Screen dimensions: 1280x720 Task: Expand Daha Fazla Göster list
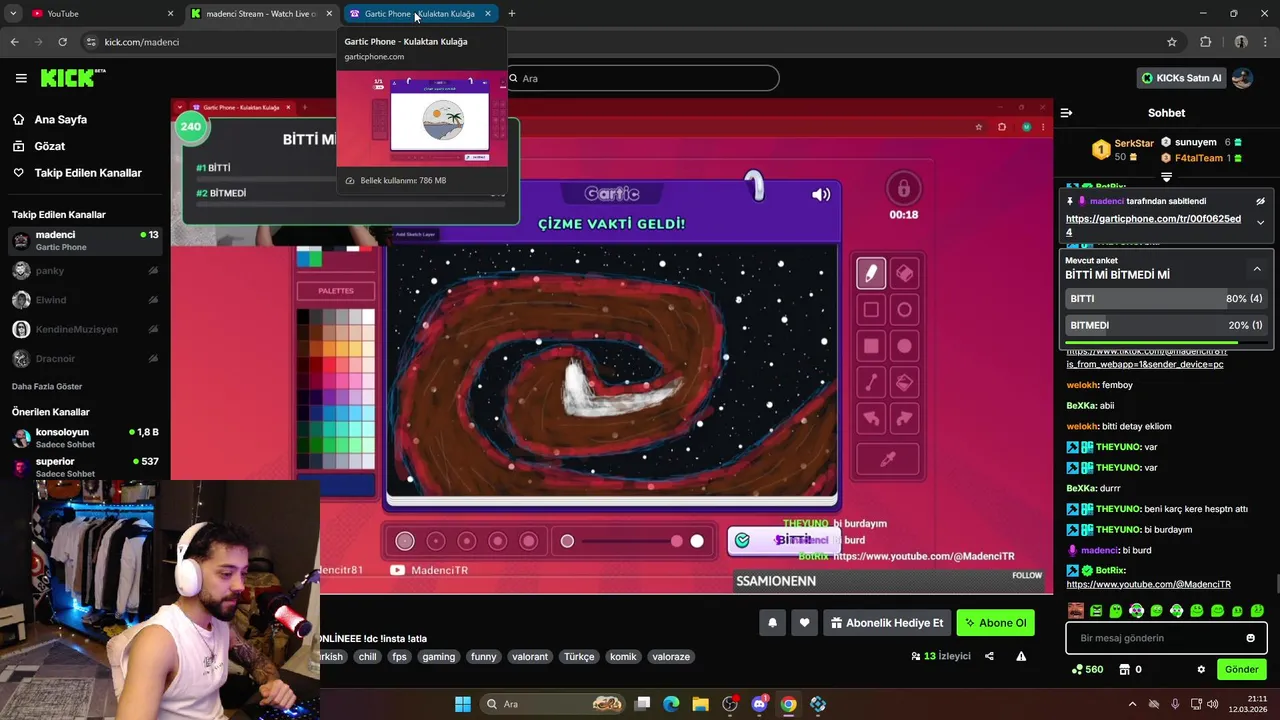pyautogui.click(x=47, y=386)
